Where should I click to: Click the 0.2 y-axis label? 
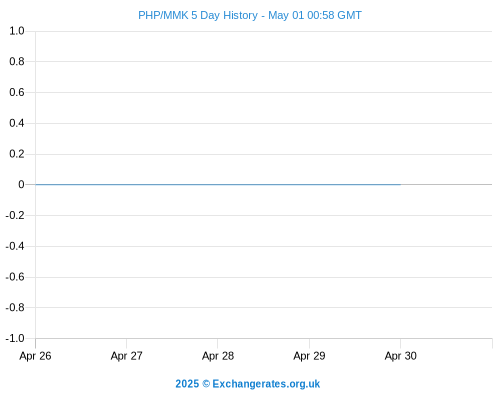point(17,154)
